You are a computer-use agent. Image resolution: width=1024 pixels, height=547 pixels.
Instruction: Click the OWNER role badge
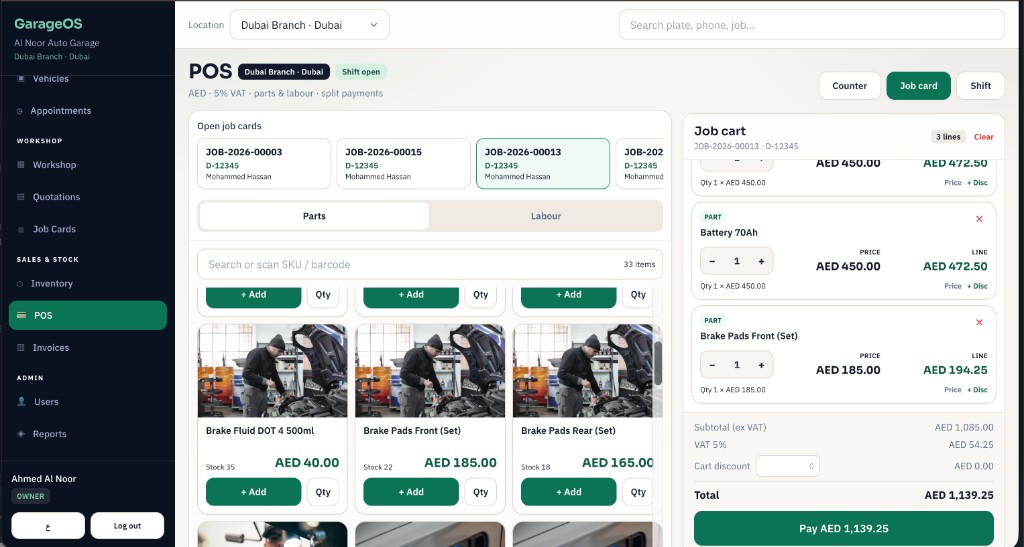click(x=31, y=496)
